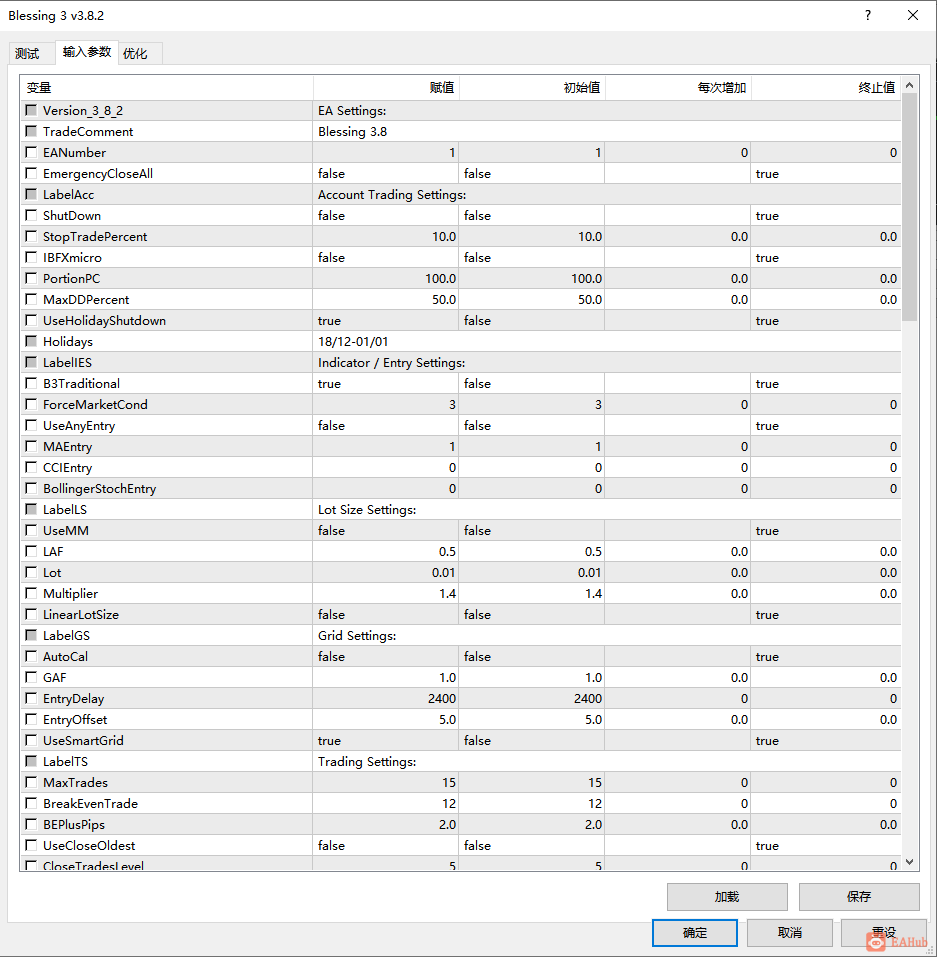Click the 终止值 column header
Screen dimensions: 937x957
[x=826, y=88]
